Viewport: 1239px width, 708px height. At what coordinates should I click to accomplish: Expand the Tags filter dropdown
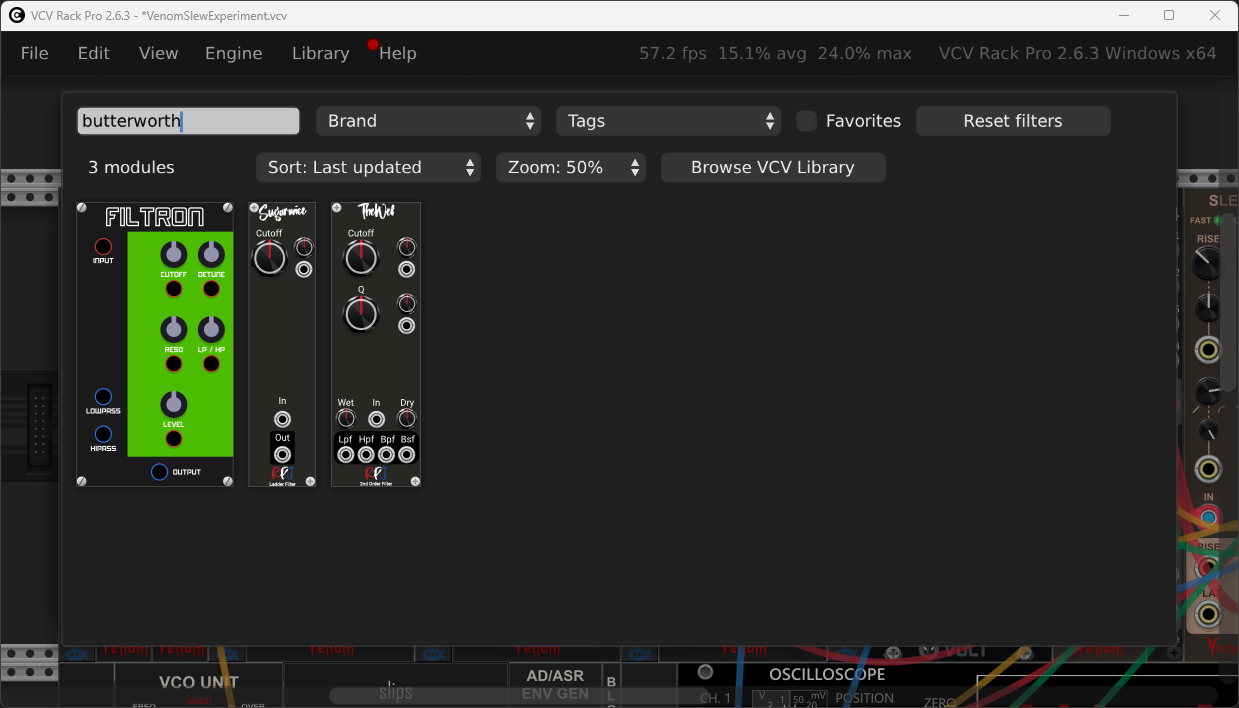click(668, 121)
